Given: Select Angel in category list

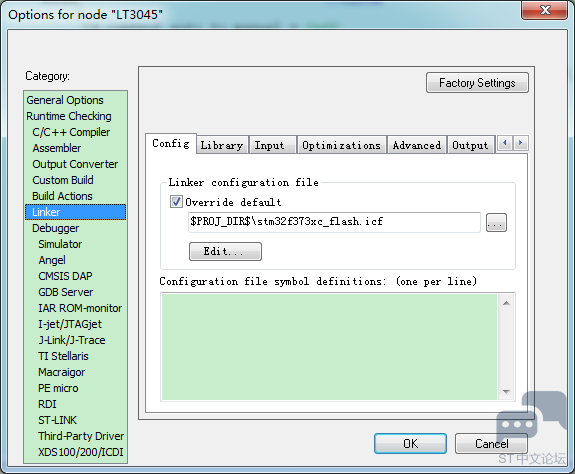Looking at the screenshot, I should [x=52, y=260].
